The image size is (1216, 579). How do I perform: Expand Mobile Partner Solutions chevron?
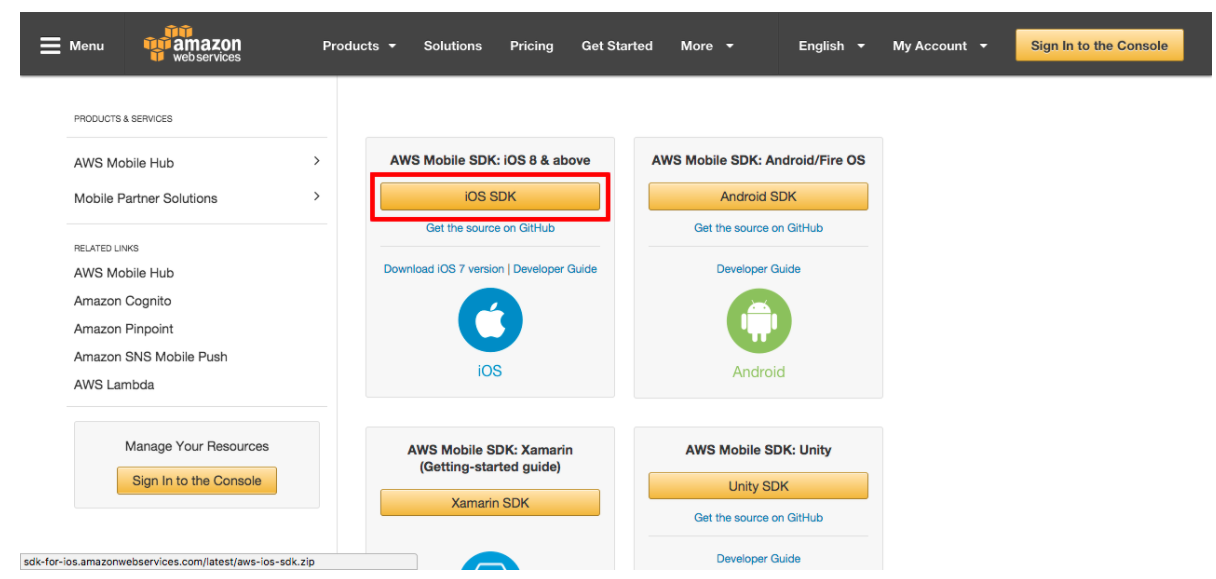[x=316, y=196]
